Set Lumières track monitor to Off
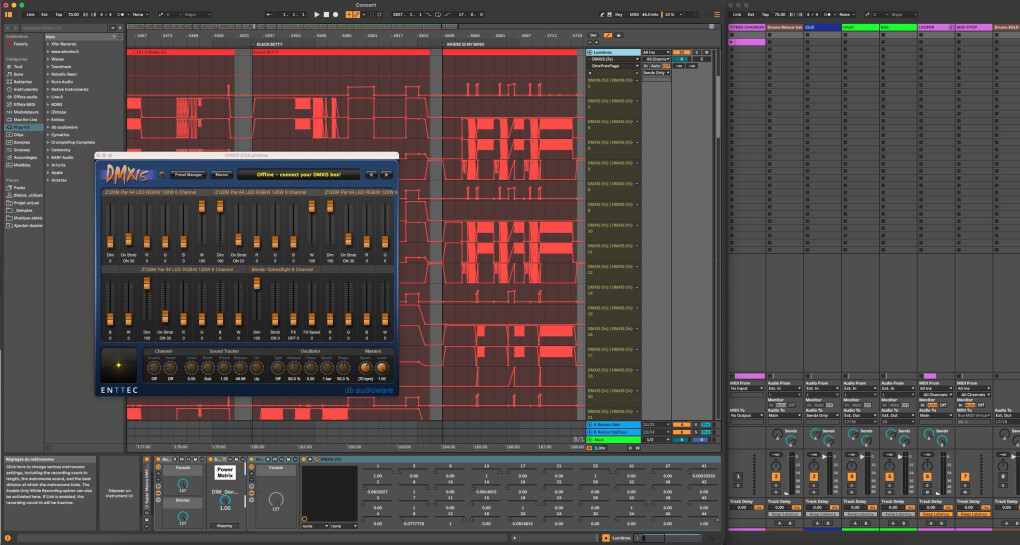This screenshot has height=545, width=1020. tap(666, 66)
